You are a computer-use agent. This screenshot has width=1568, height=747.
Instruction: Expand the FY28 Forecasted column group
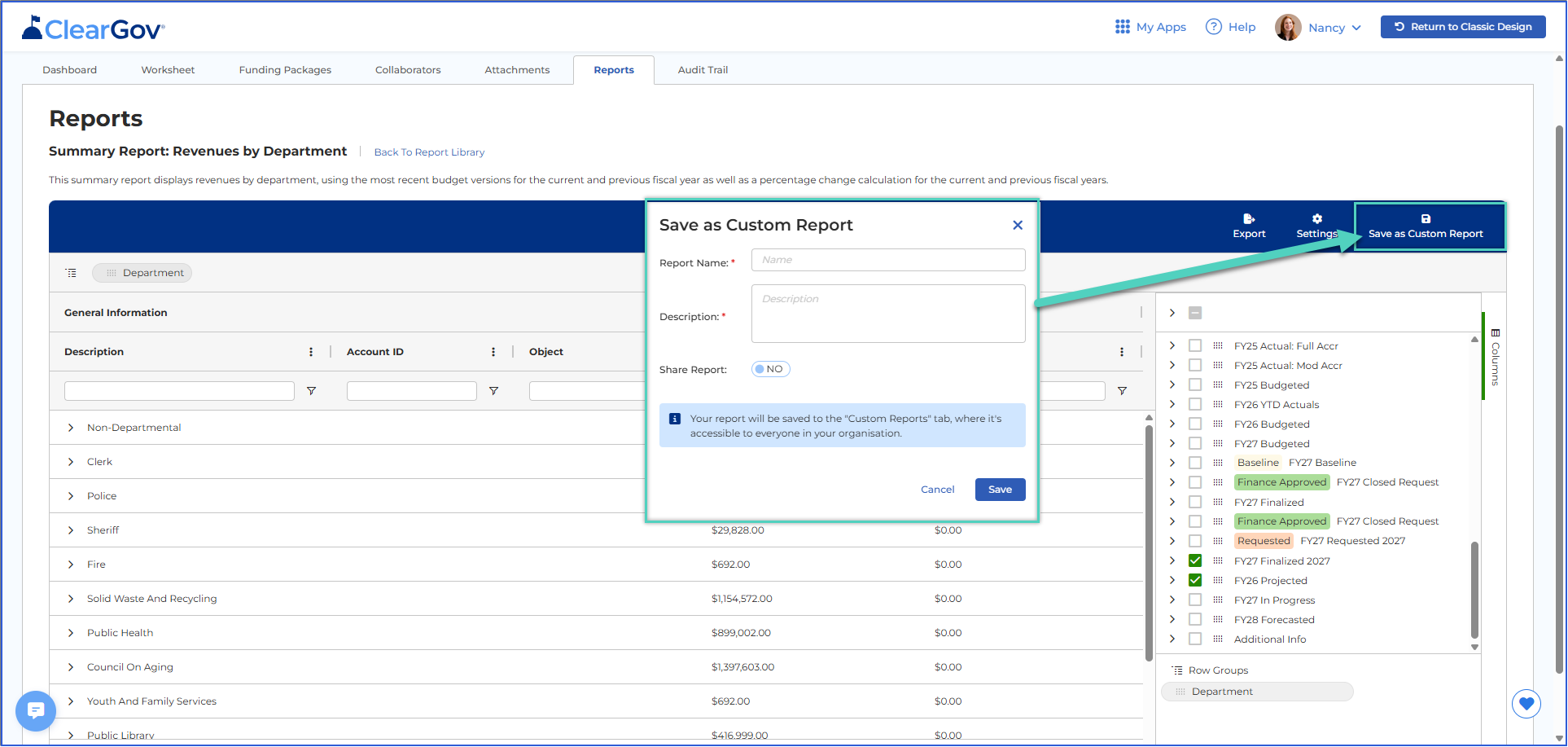click(1172, 620)
